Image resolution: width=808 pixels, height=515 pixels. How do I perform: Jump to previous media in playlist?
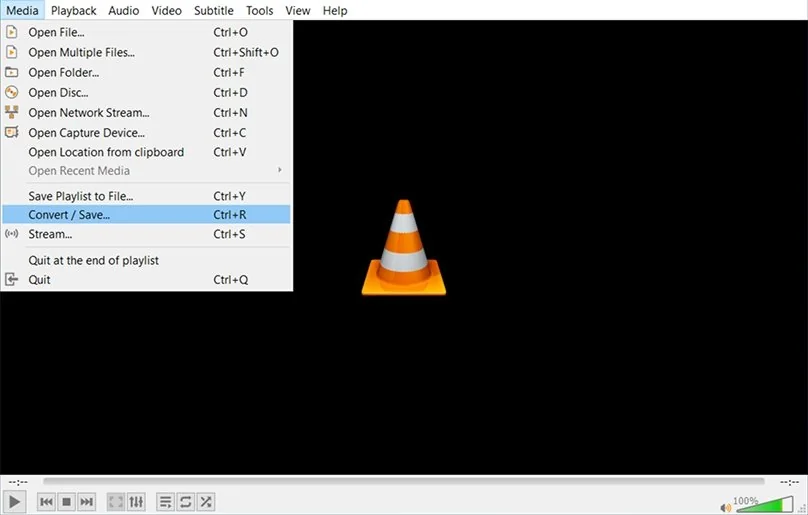coord(46,502)
